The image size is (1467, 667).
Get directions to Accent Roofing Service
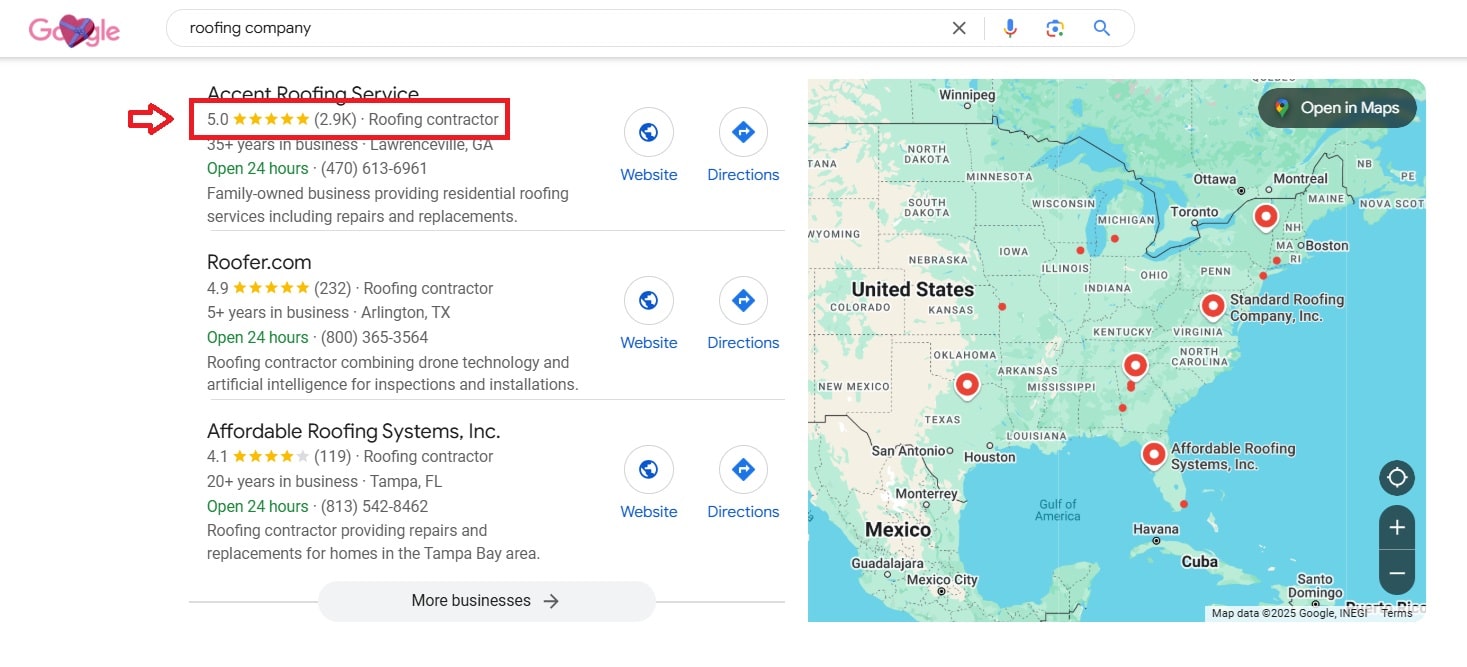pos(743,132)
